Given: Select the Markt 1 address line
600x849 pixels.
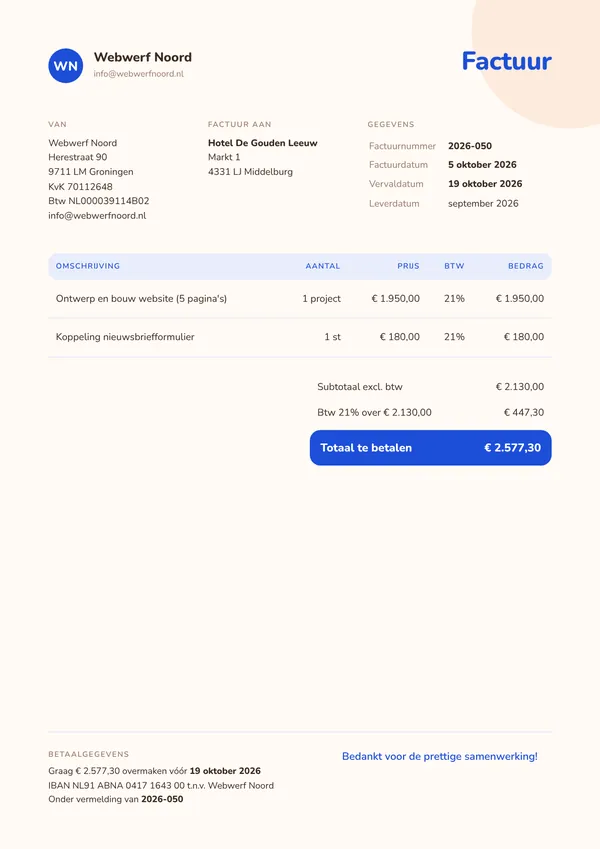Looking at the screenshot, I should pos(224,157).
